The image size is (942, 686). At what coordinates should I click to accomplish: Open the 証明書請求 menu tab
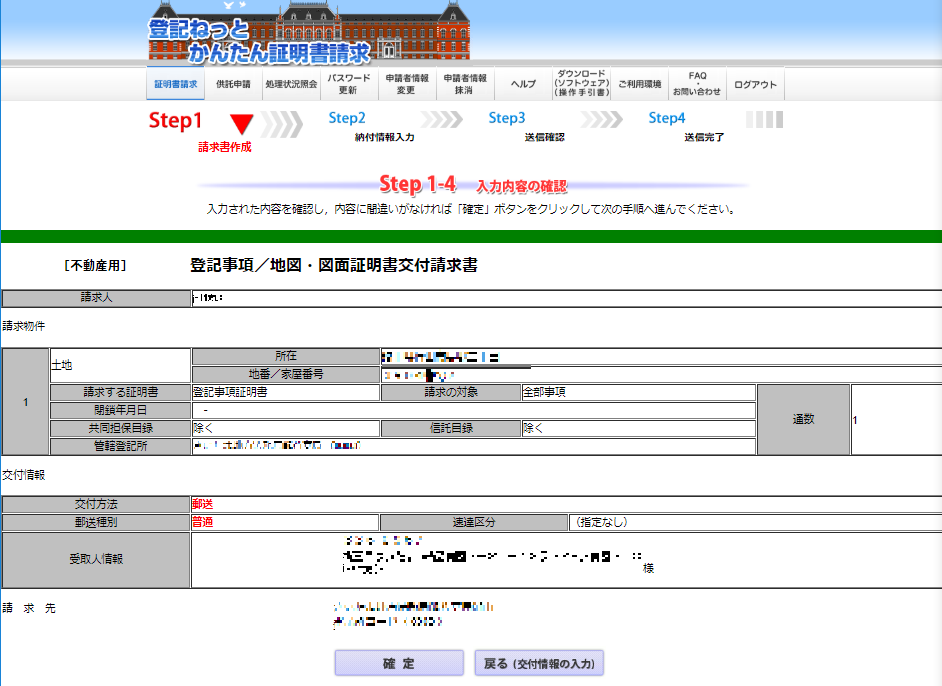tap(176, 85)
